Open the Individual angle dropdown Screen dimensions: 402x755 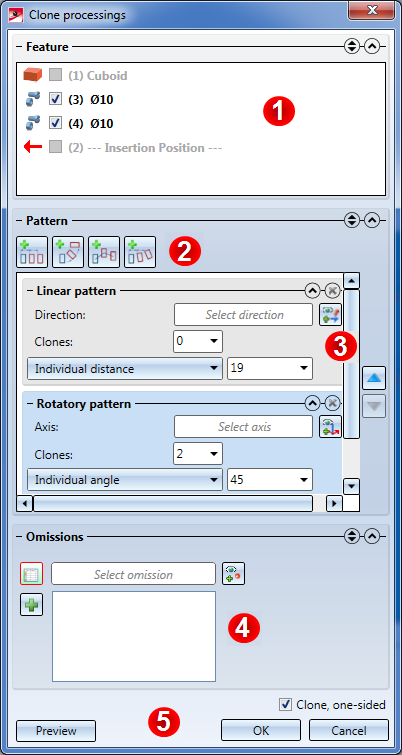tap(125, 480)
